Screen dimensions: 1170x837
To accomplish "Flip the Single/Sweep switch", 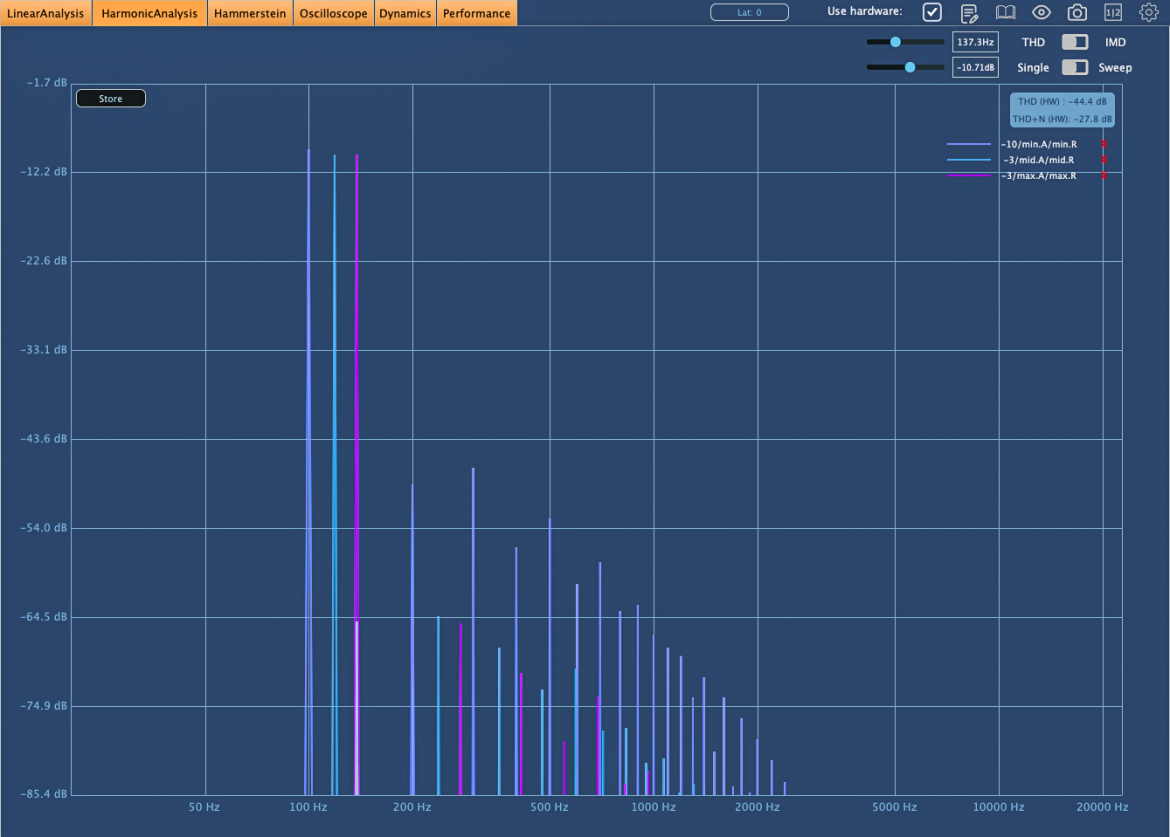I will point(1074,67).
